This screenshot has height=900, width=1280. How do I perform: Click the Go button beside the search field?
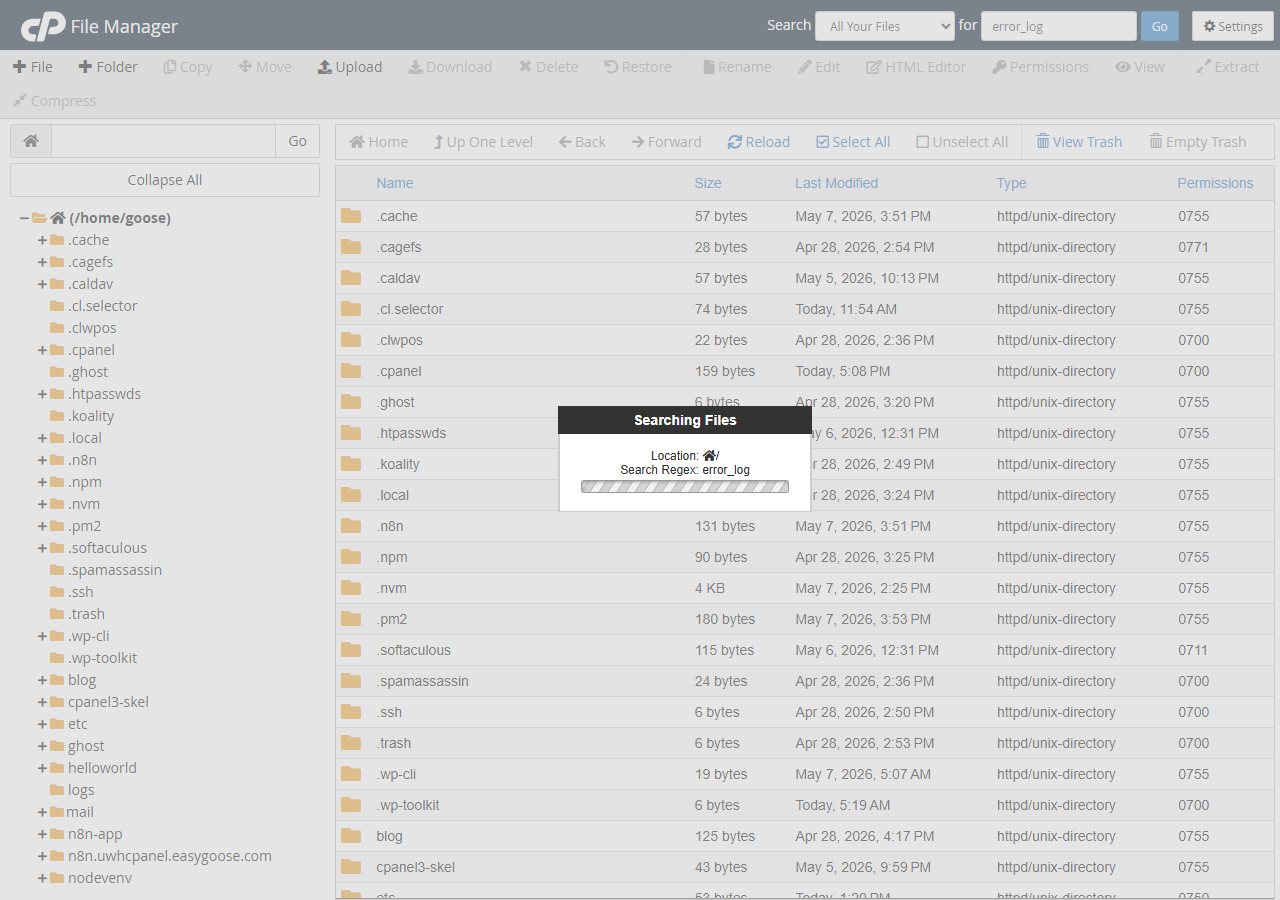pos(1160,26)
